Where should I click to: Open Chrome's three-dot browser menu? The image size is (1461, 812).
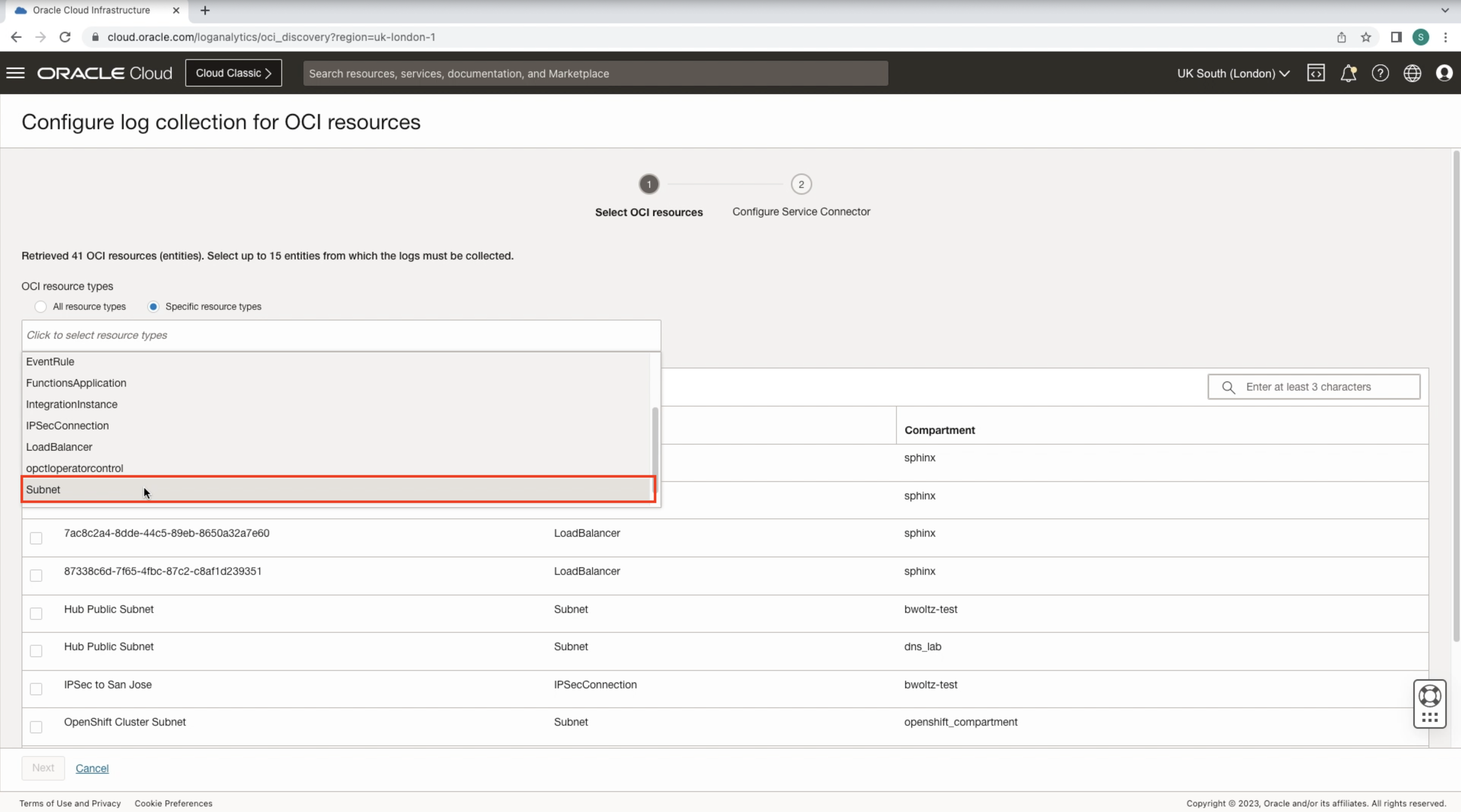point(1447,37)
